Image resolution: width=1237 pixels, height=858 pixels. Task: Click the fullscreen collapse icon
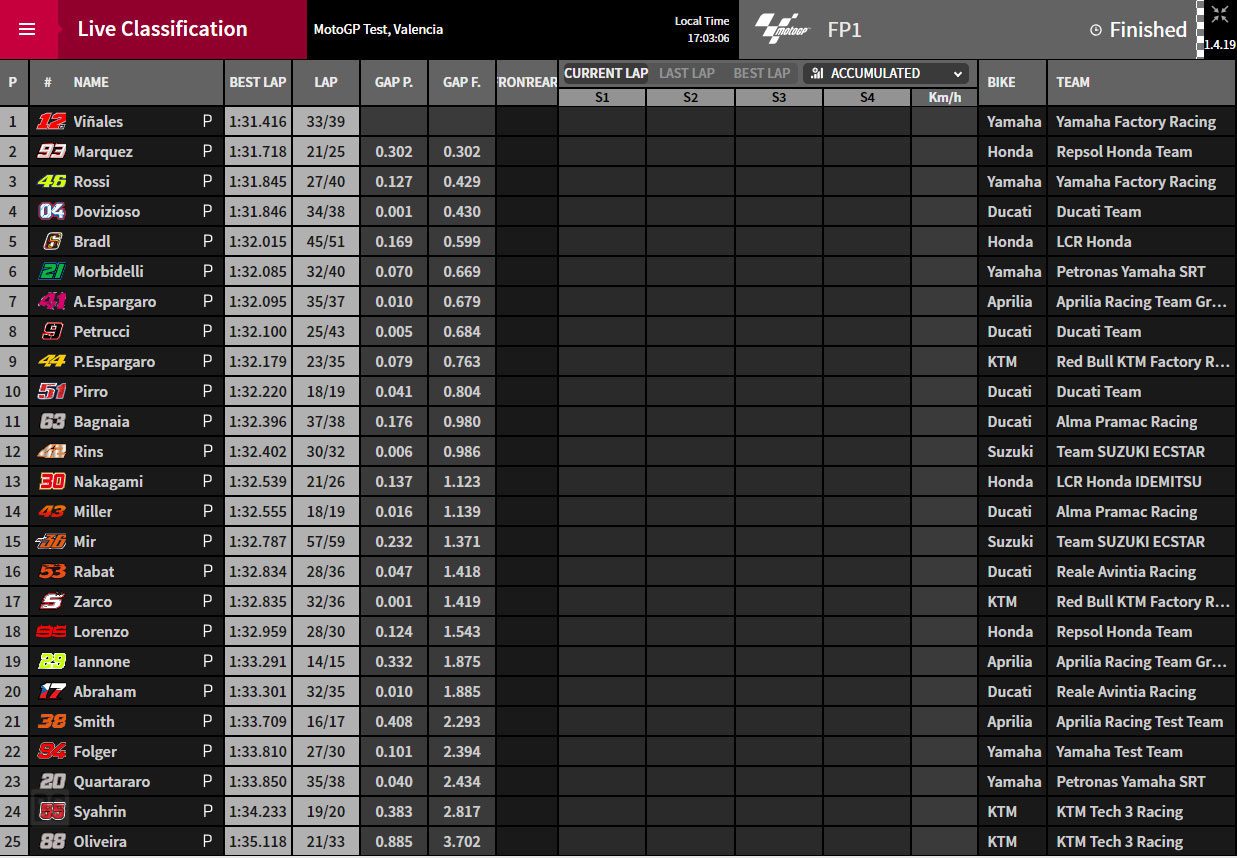tap(1219, 14)
